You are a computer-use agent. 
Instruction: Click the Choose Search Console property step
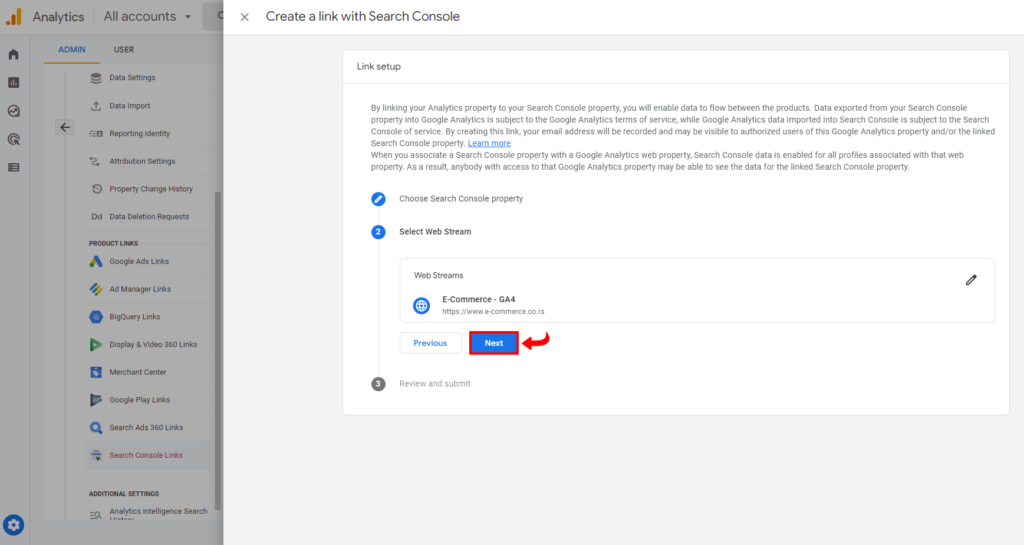pos(461,198)
